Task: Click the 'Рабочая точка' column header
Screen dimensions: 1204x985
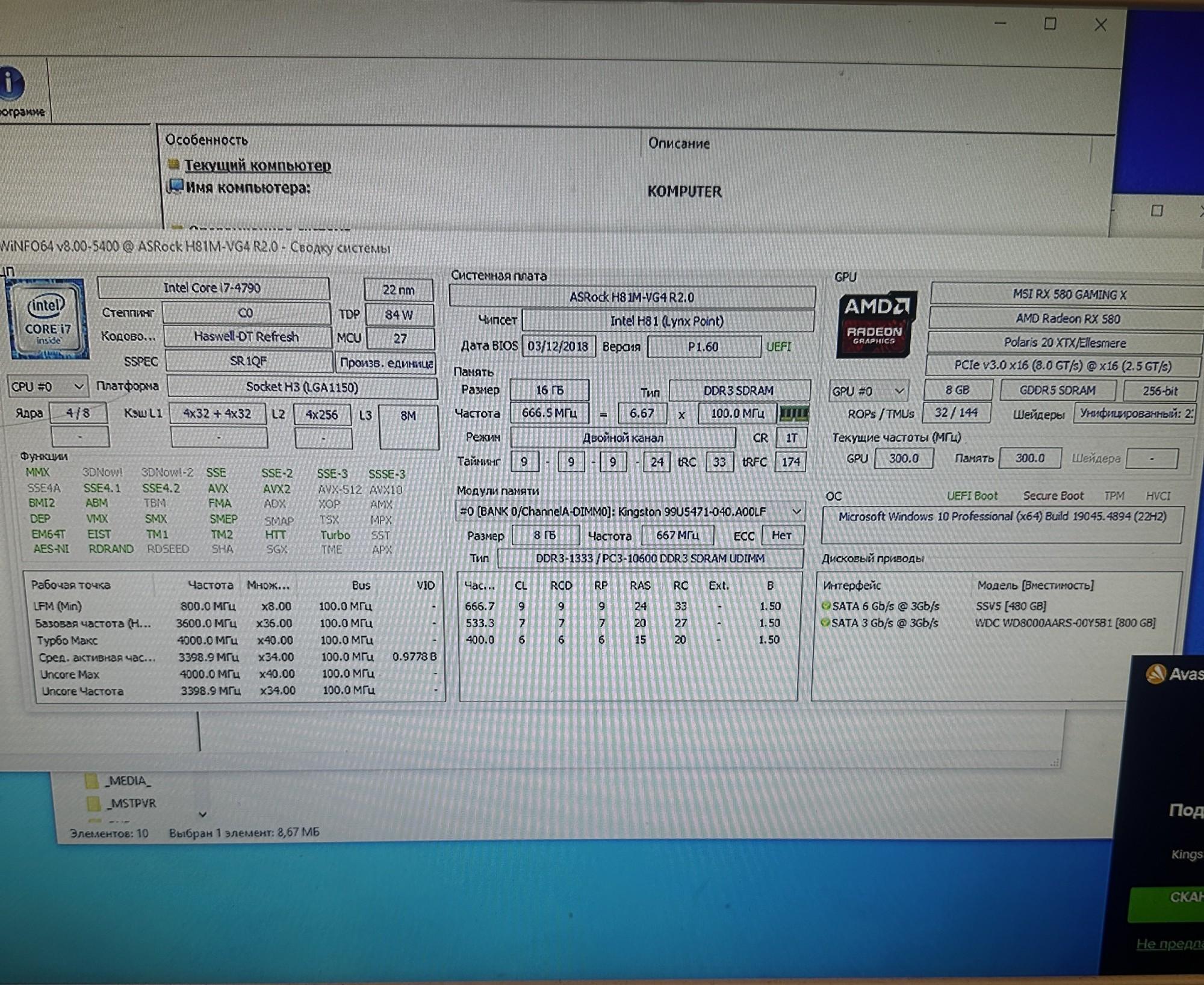Action: pyautogui.click(x=70, y=585)
